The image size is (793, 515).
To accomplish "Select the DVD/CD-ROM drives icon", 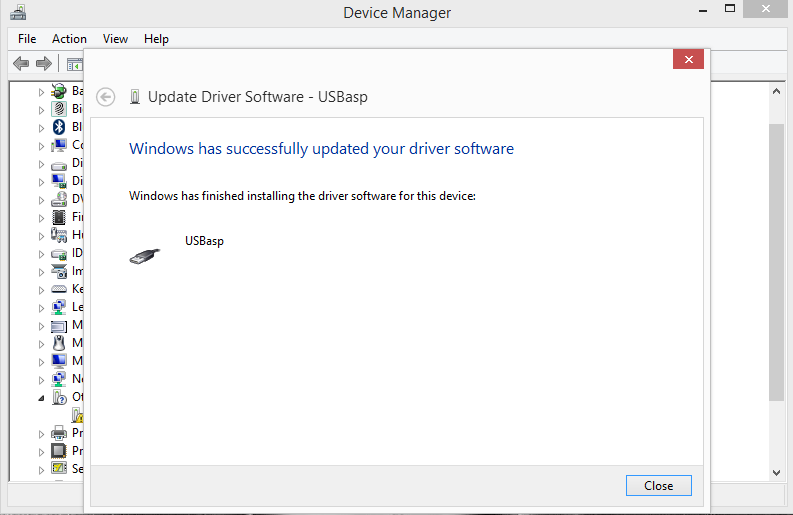I will coord(59,199).
